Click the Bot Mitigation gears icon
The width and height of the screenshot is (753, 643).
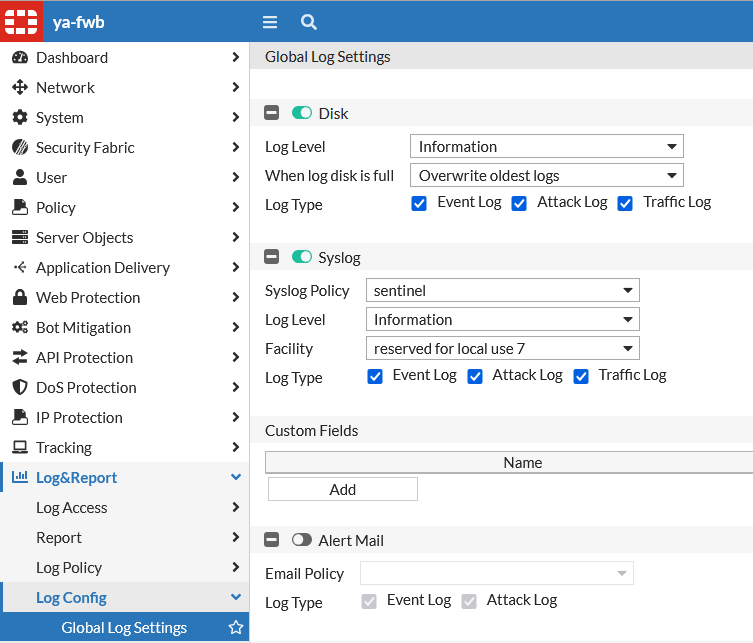tap(19, 328)
